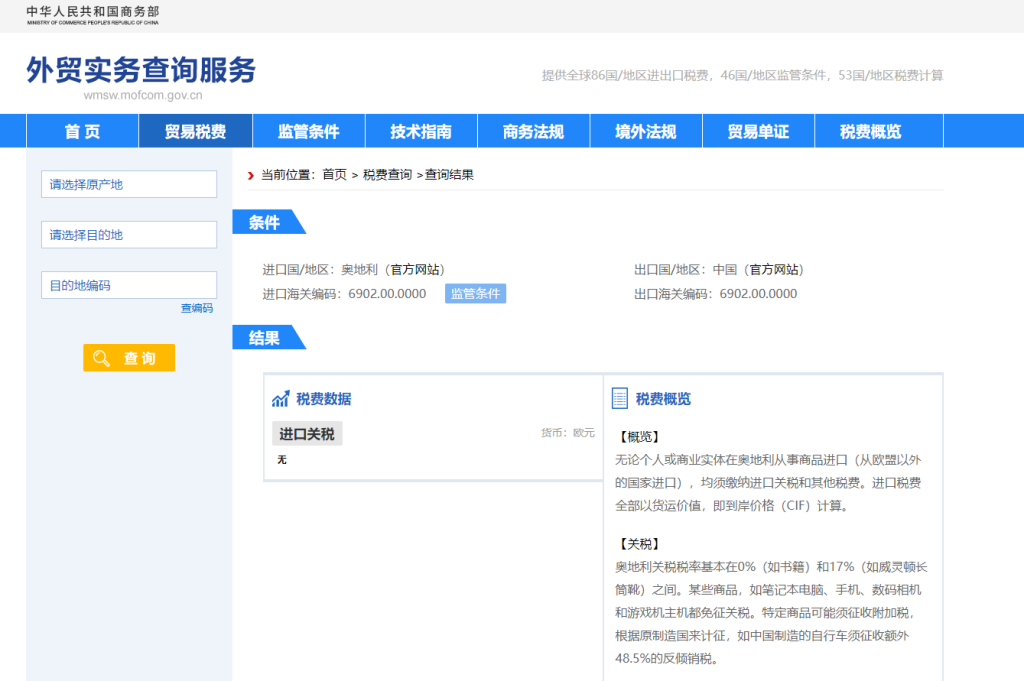Click the 【概览】 heading
Viewport: 1024px width, 681px height.
(x=639, y=437)
